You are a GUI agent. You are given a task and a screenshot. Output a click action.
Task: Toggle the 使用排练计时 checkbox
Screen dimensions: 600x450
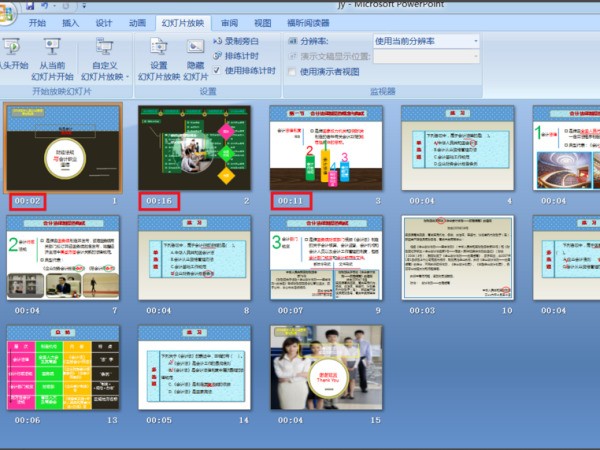point(218,71)
